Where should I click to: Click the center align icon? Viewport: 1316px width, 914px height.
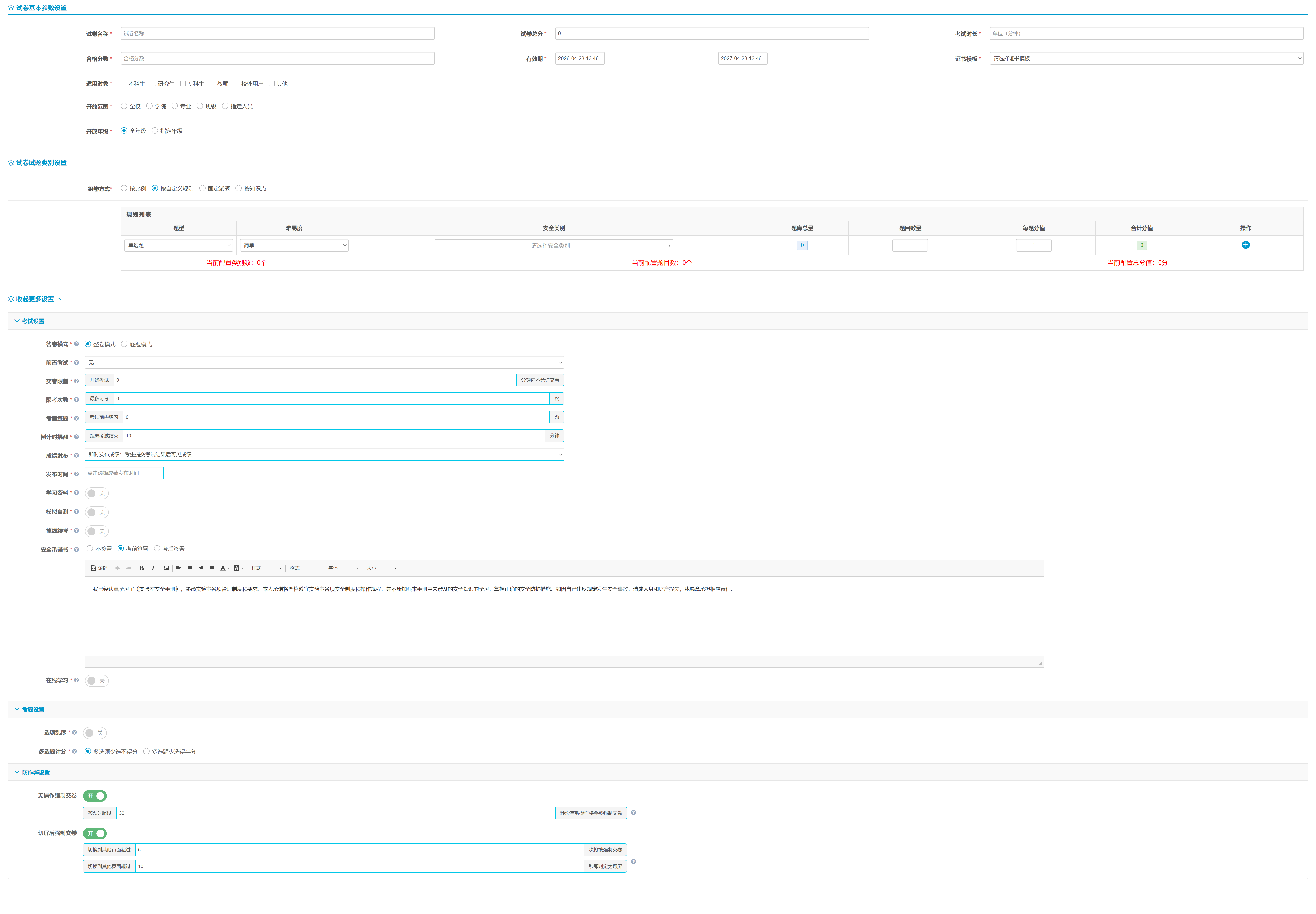click(x=190, y=568)
